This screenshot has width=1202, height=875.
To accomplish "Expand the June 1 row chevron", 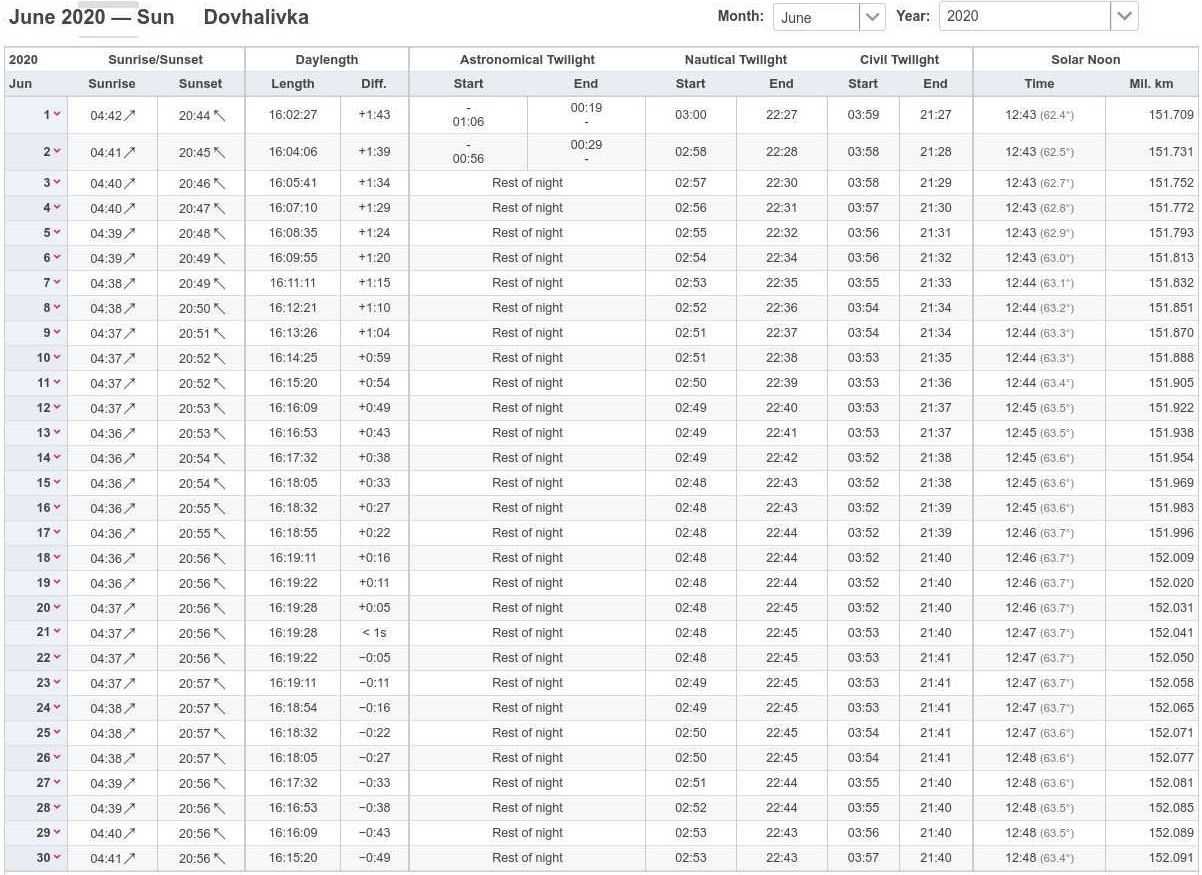I will tap(57, 115).
